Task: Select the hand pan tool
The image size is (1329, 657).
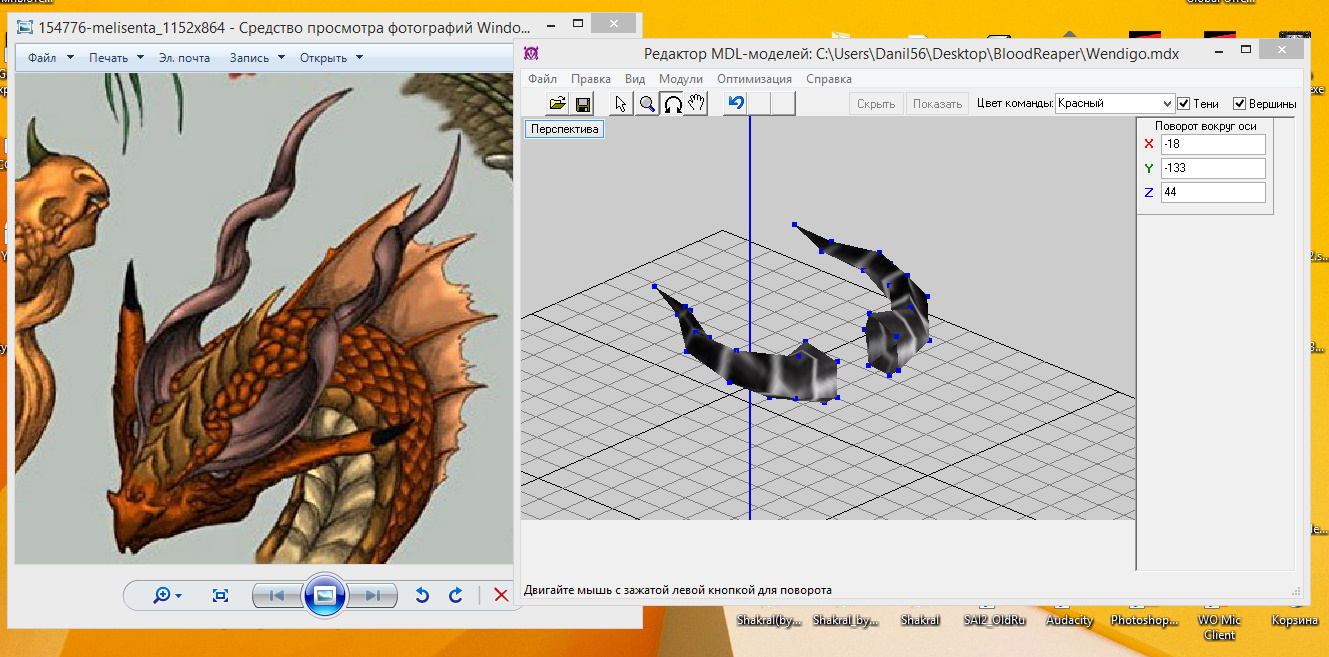Action: coord(696,103)
